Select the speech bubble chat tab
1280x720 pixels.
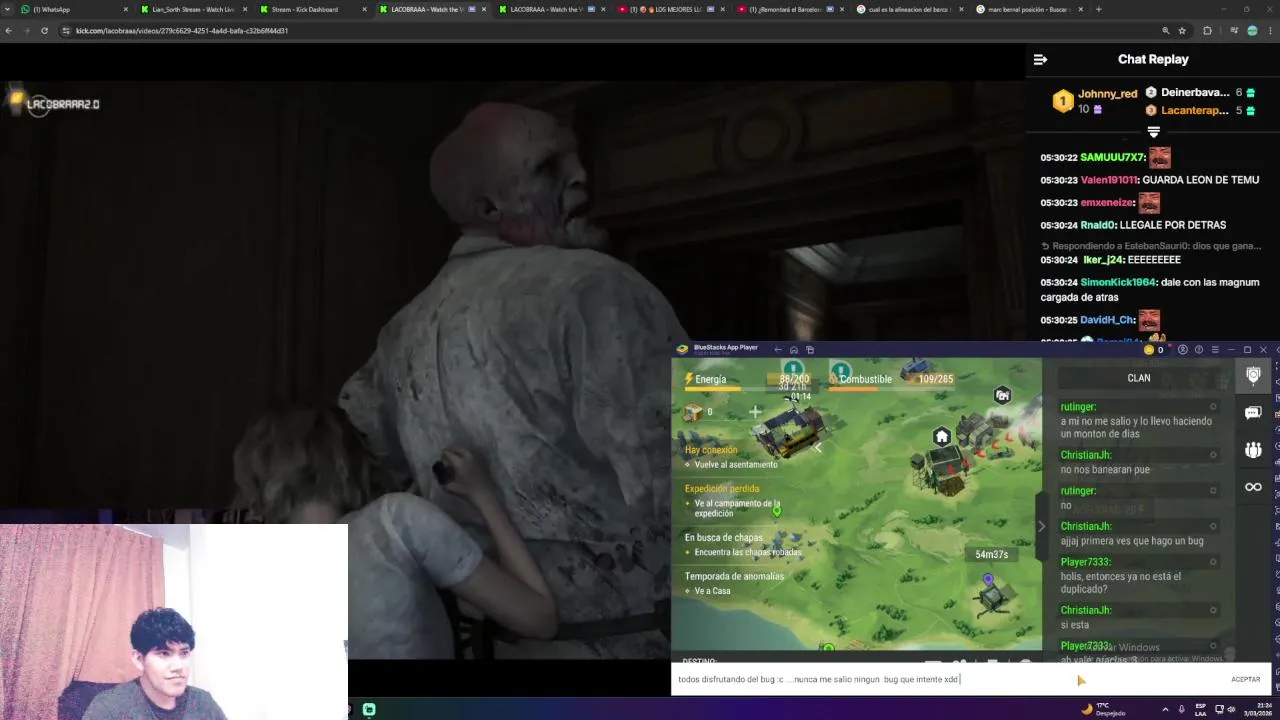tap(1253, 412)
